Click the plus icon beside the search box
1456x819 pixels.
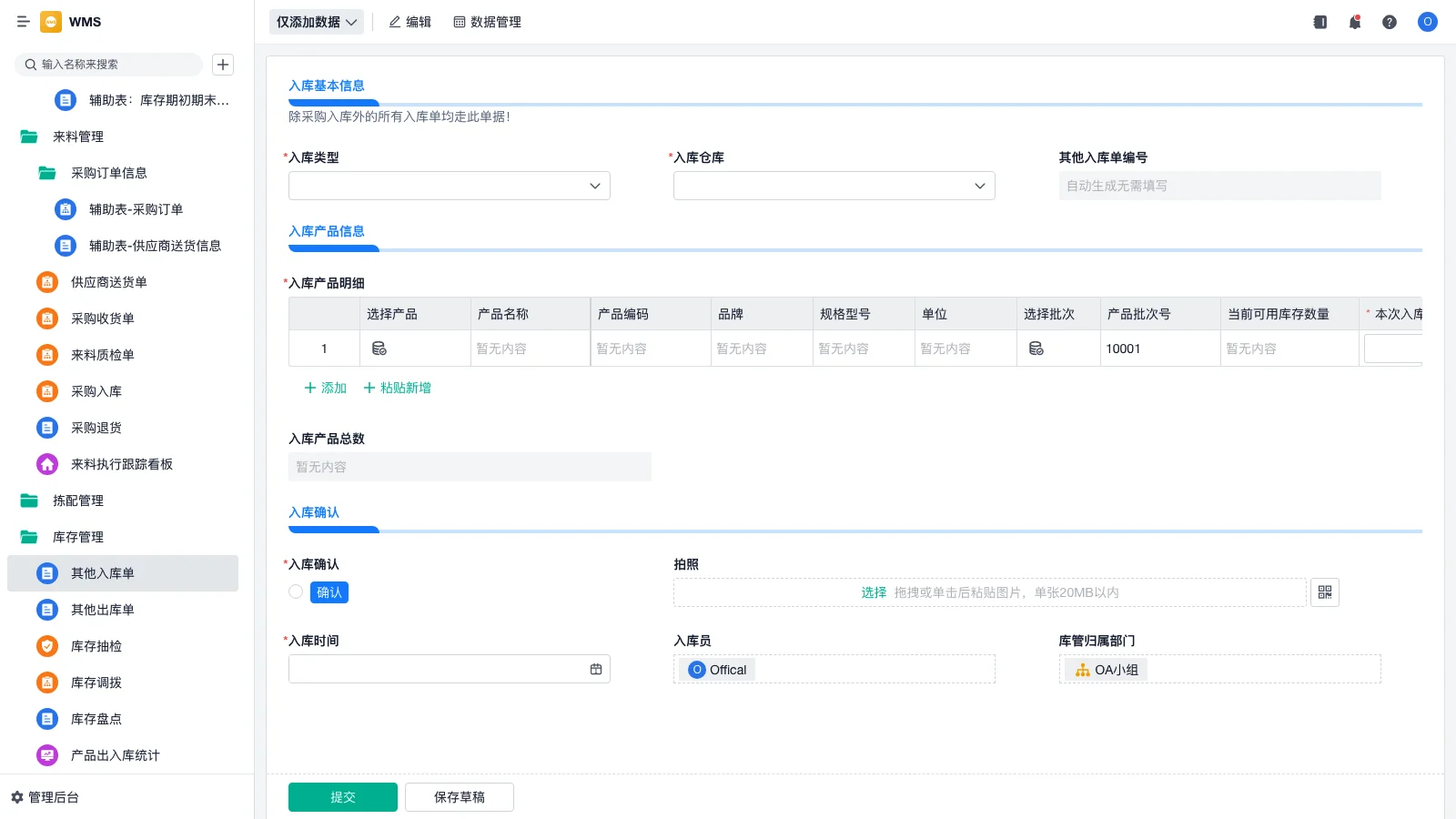(x=223, y=65)
